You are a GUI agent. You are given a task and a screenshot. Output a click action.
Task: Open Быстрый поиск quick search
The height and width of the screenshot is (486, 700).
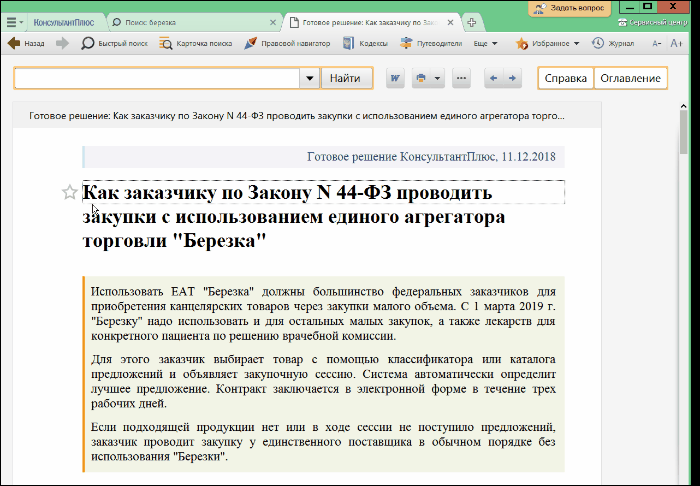click(x=114, y=43)
